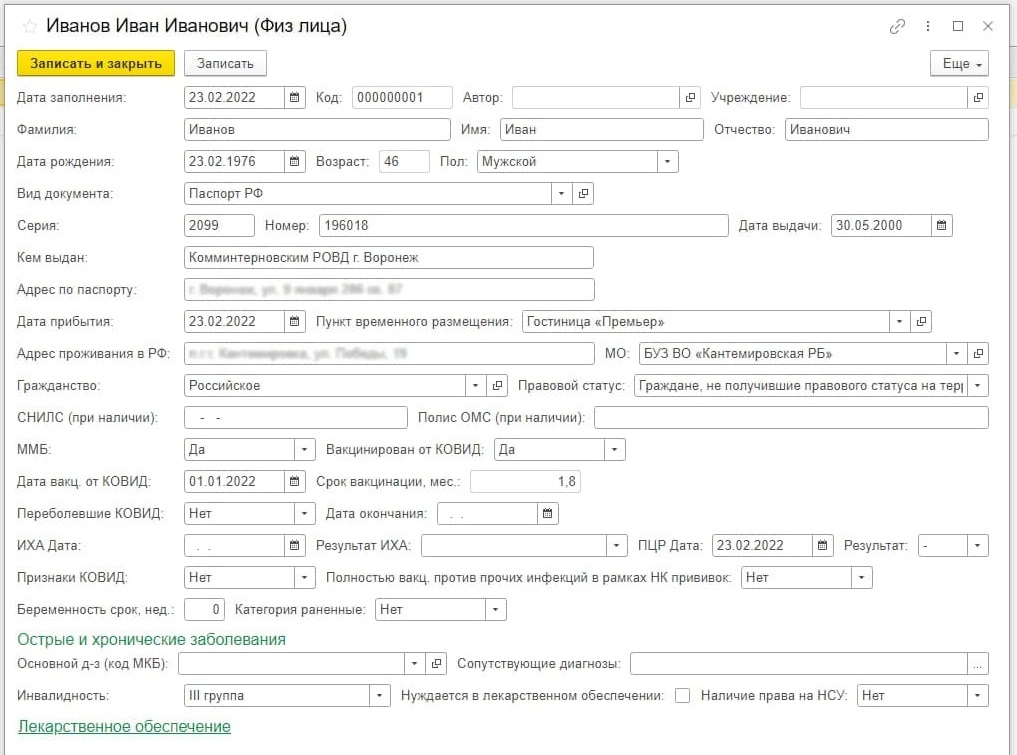This screenshot has width=1017, height=755.
Task: Open calendar for Дата окончания
Action: (547, 513)
